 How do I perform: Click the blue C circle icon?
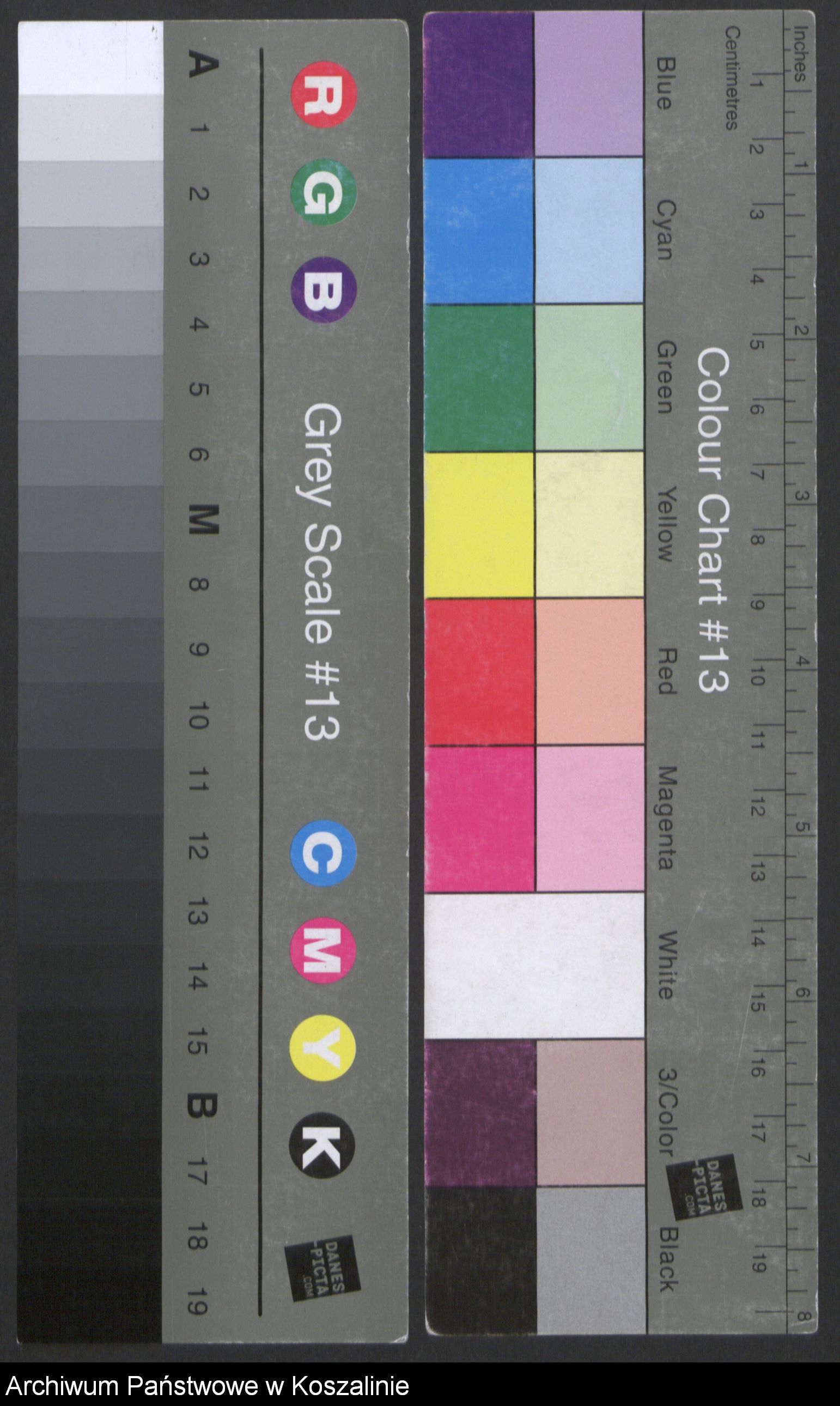(323, 853)
